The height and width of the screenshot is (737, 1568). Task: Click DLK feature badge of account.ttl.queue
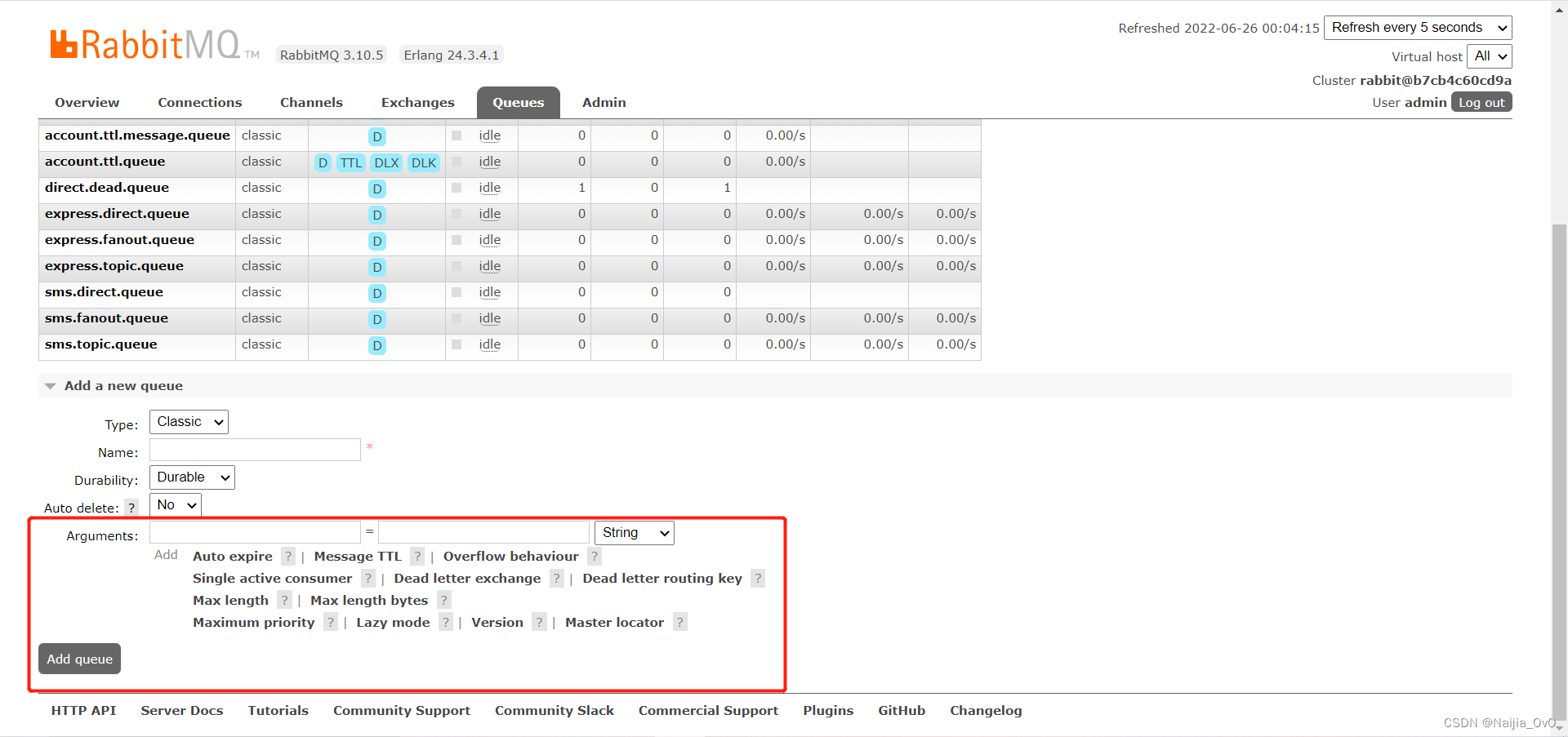[424, 162]
